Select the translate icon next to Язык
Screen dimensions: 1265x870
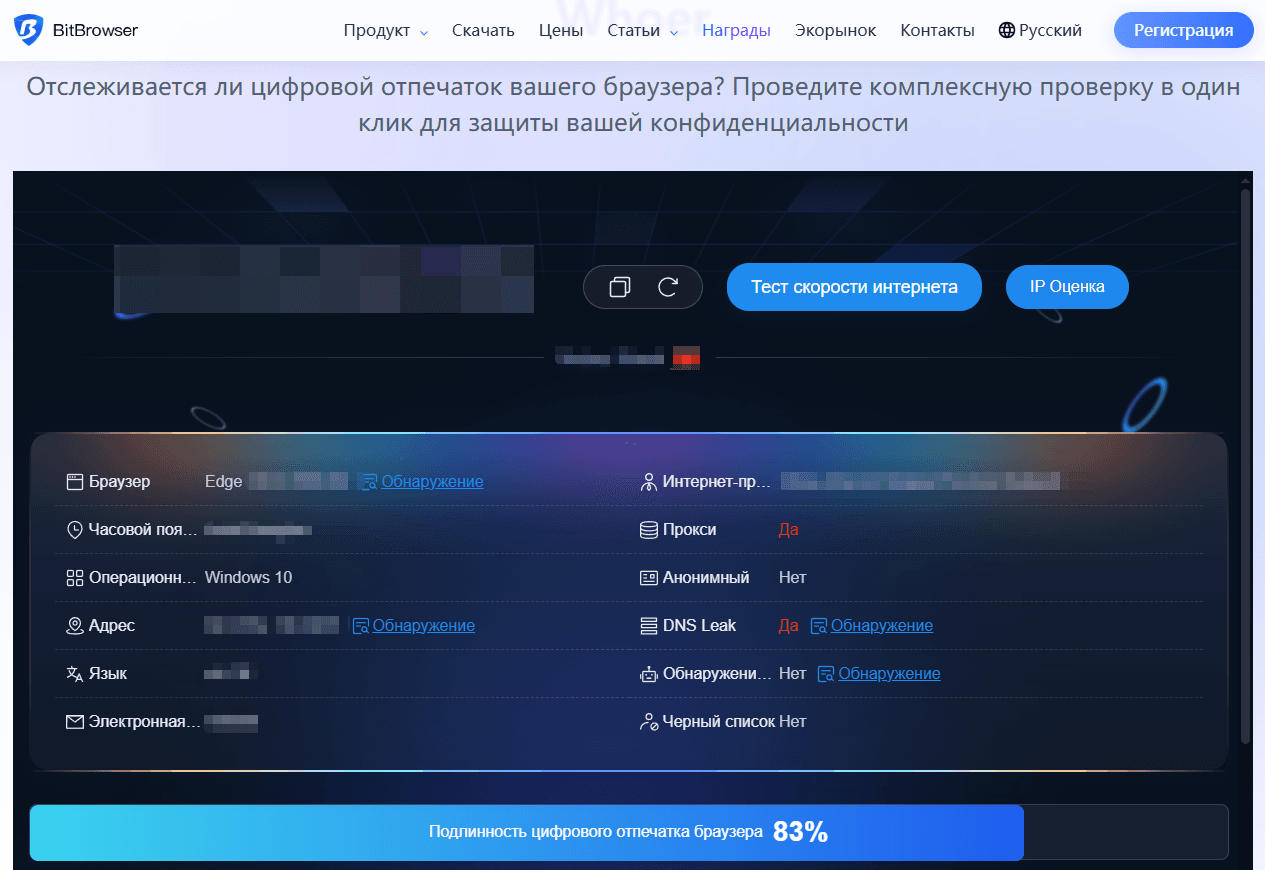coord(75,673)
